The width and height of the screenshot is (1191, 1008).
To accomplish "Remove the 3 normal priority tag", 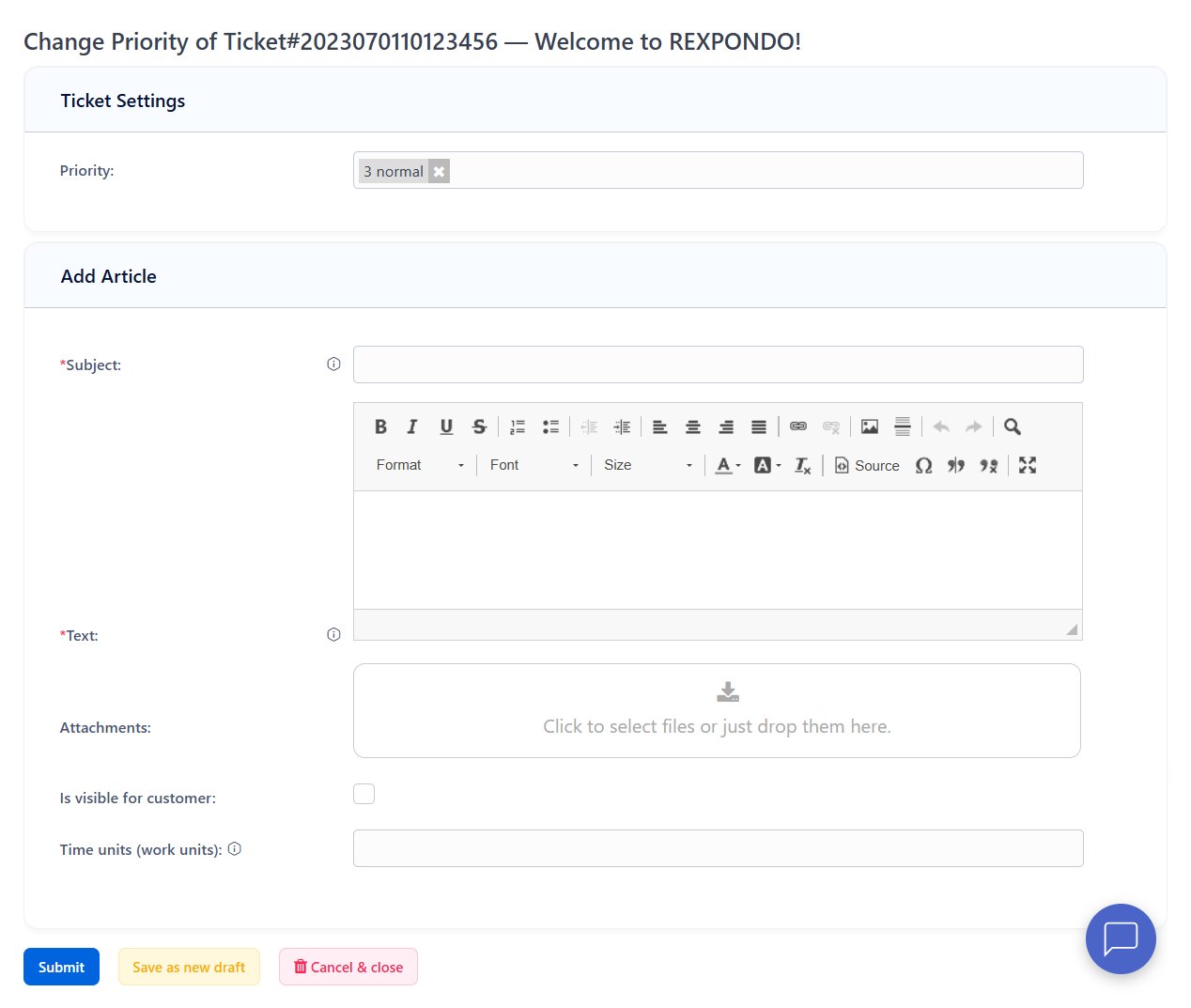I will click(x=439, y=171).
